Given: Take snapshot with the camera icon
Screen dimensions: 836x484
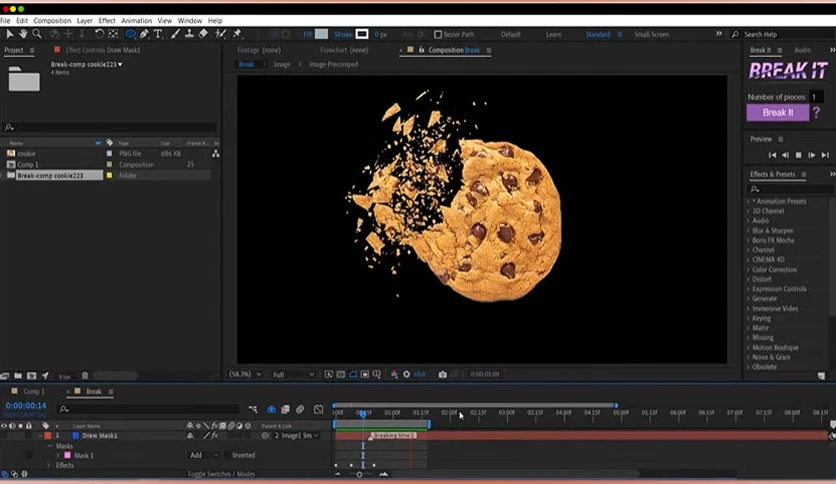Looking at the screenshot, I should 443,374.
